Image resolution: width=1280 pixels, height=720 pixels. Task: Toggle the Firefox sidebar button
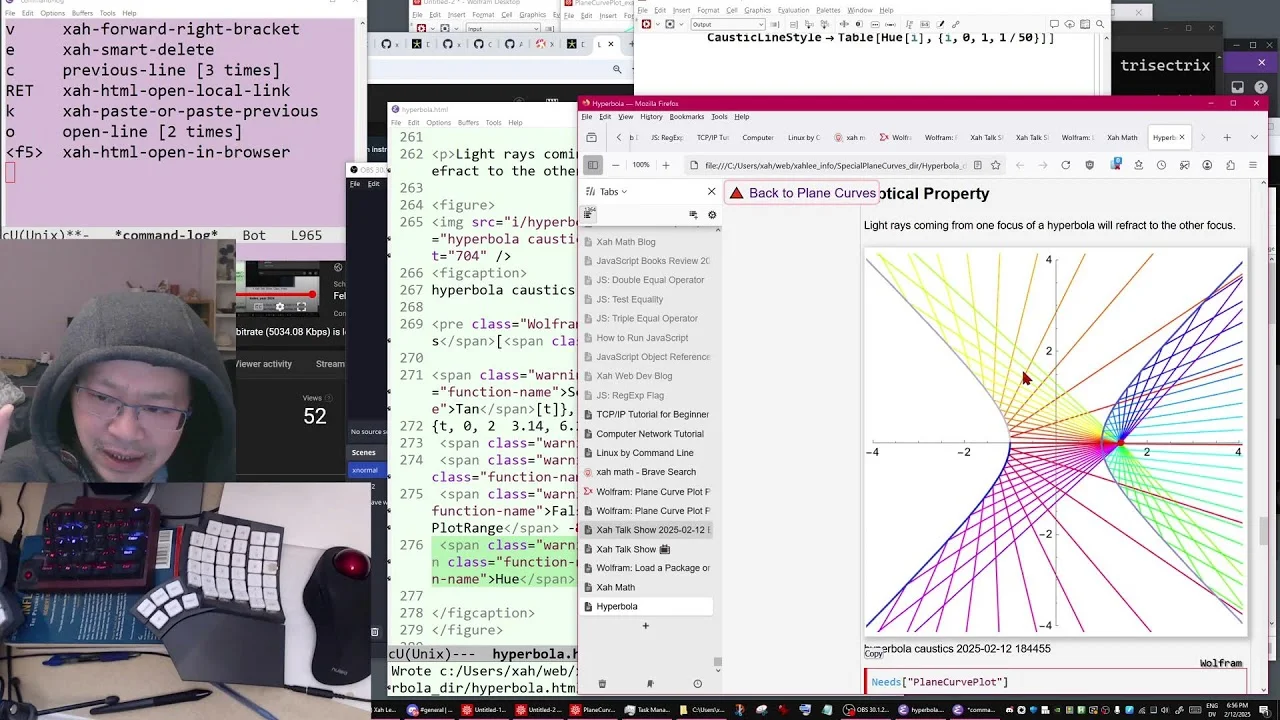tap(592, 165)
